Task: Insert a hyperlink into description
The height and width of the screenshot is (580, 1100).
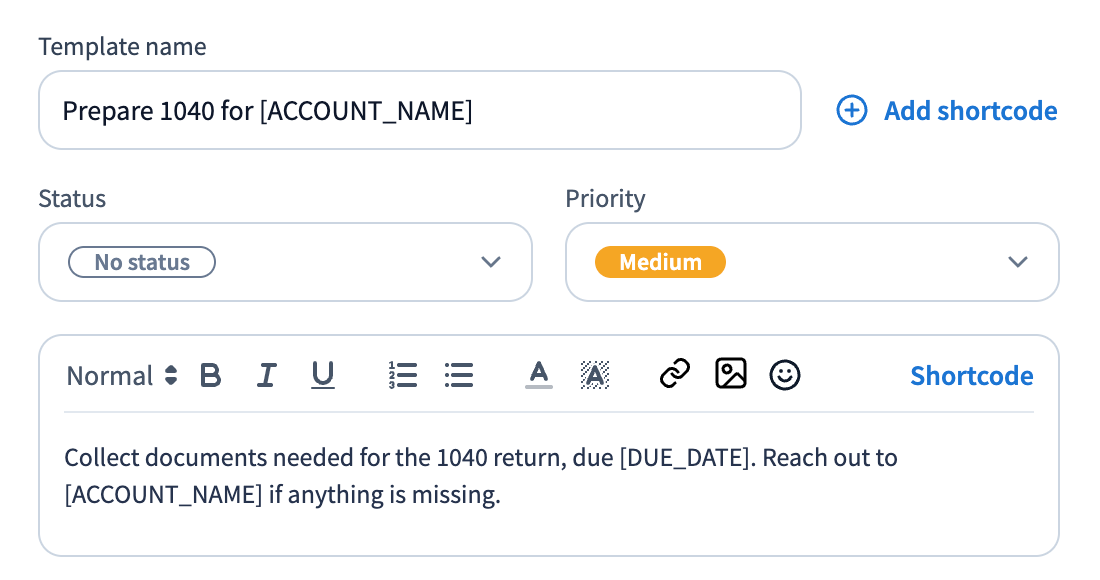Action: 675,374
